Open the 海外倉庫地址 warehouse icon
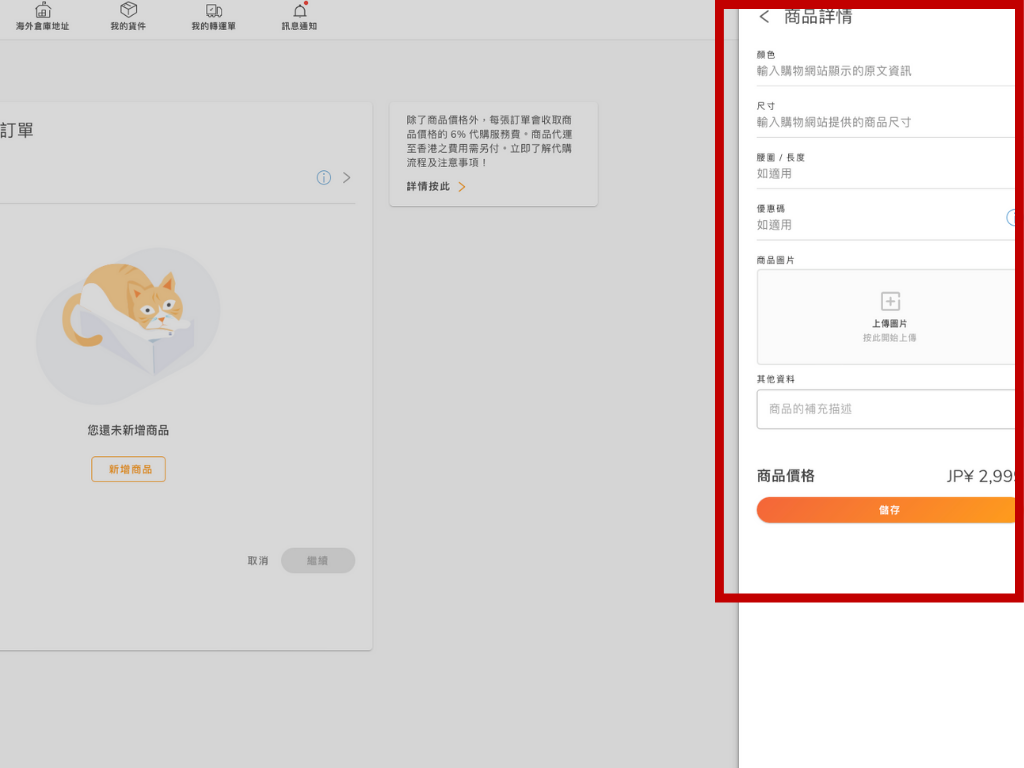 click(x=42, y=11)
